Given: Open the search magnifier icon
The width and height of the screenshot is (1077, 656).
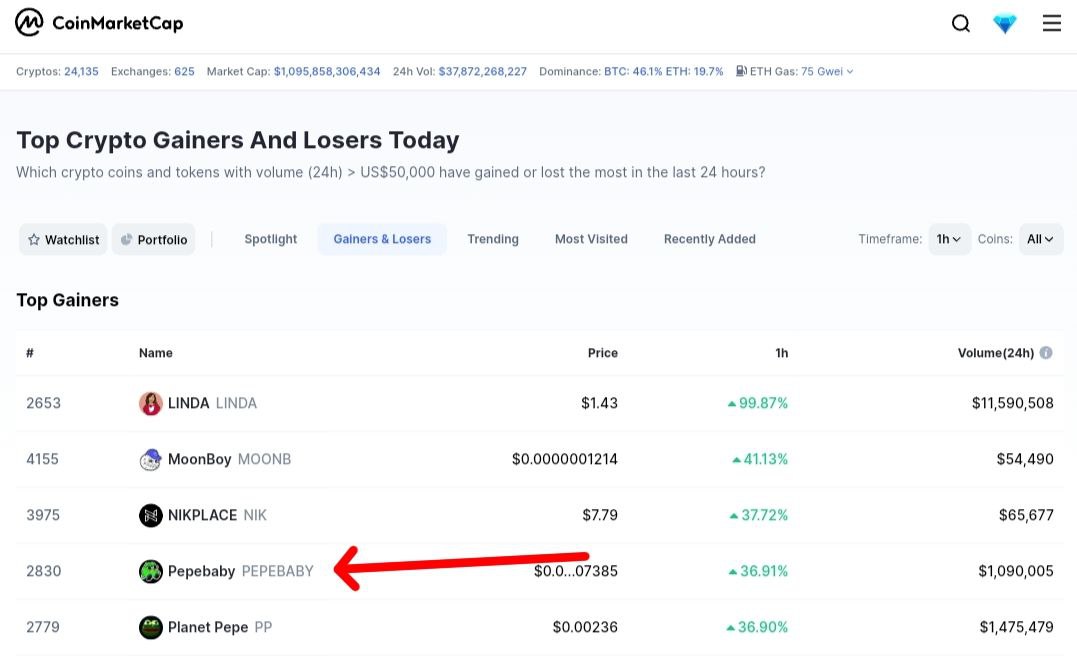Looking at the screenshot, I should point(960,23).
